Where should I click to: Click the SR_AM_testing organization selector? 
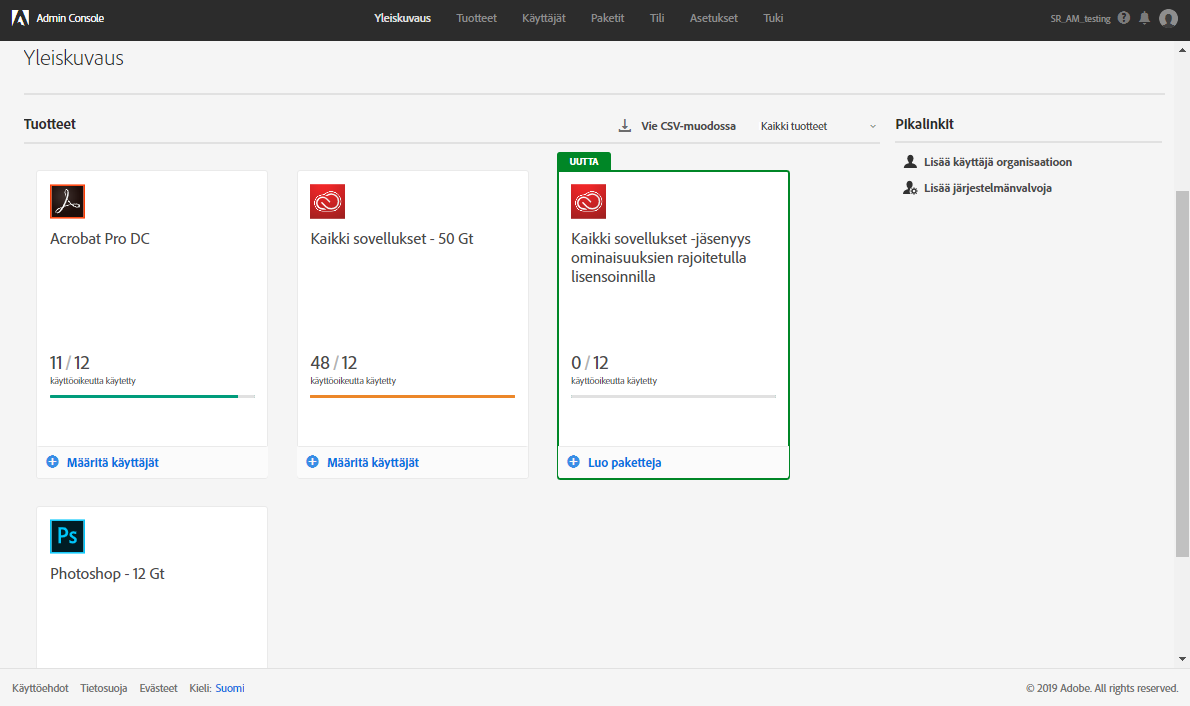[x=1082, y=17]
